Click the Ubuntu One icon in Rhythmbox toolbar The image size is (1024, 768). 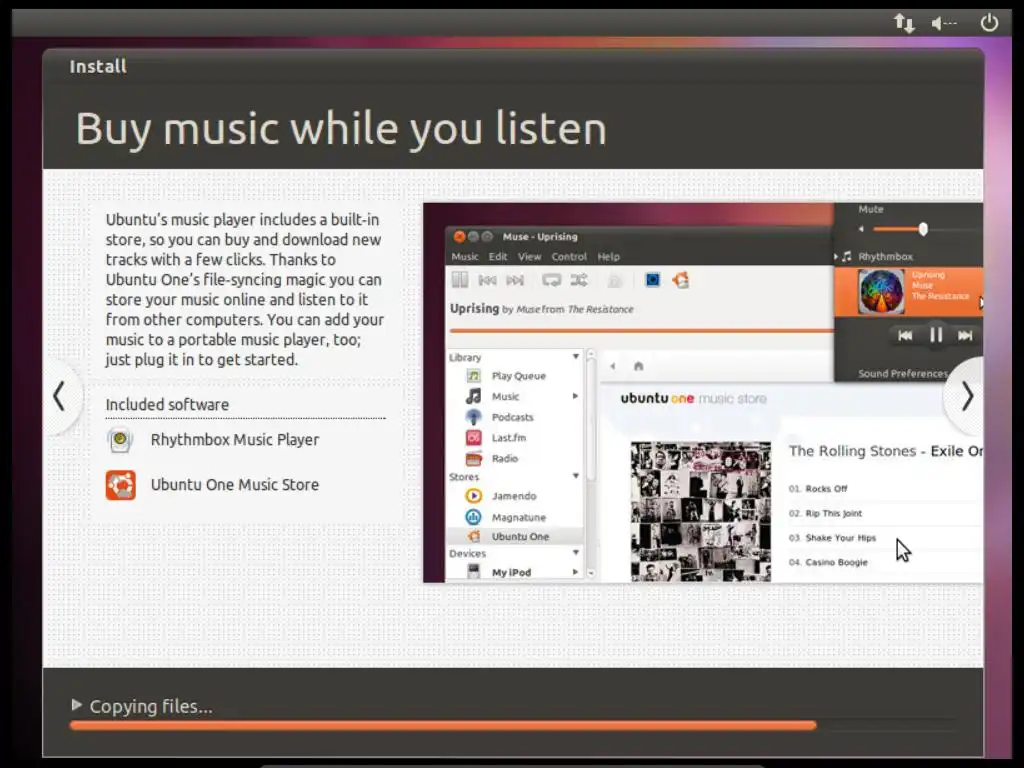[680, 280]
